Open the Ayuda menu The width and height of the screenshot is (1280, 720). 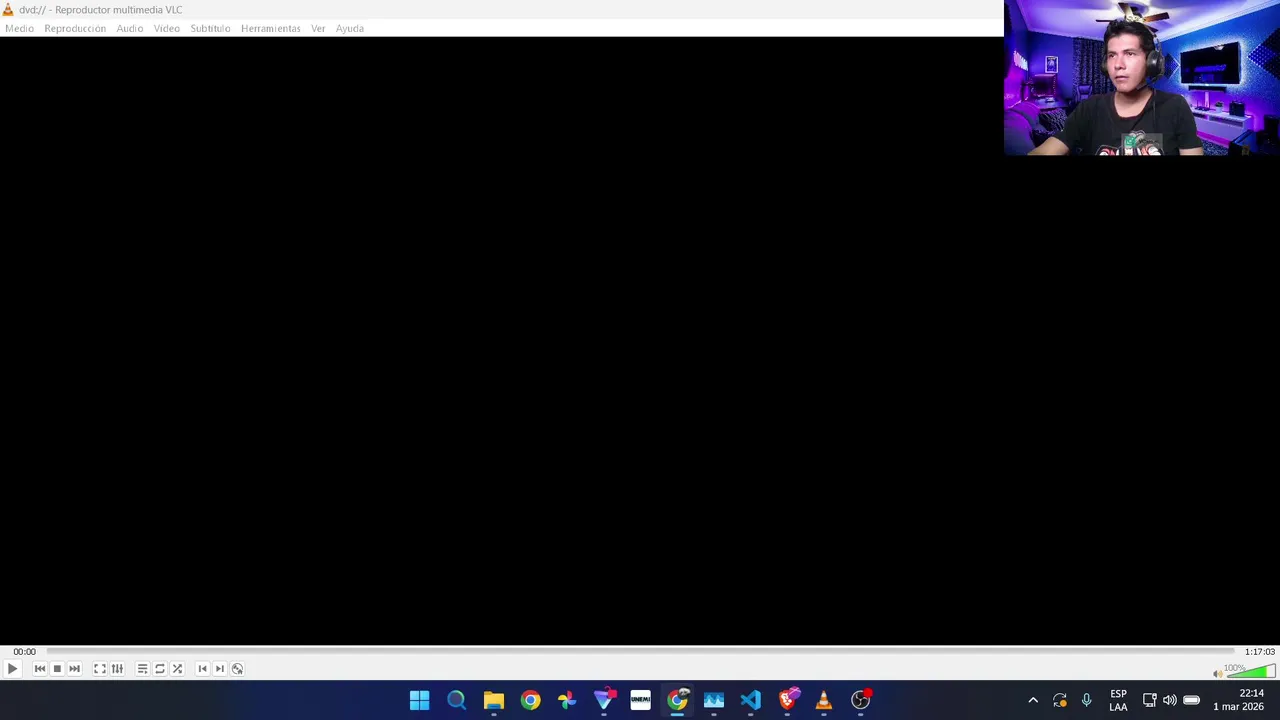(x=350, y=28)
